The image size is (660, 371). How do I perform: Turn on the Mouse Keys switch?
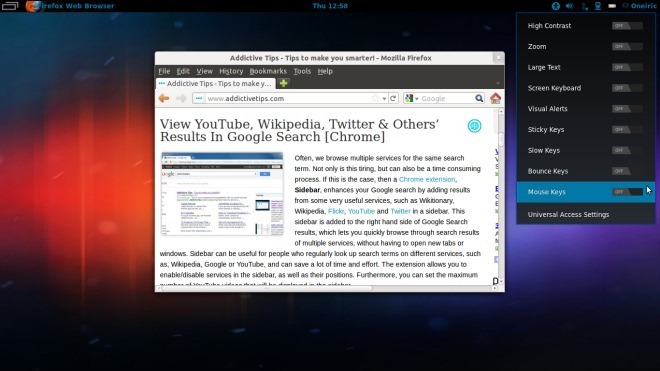627,192
